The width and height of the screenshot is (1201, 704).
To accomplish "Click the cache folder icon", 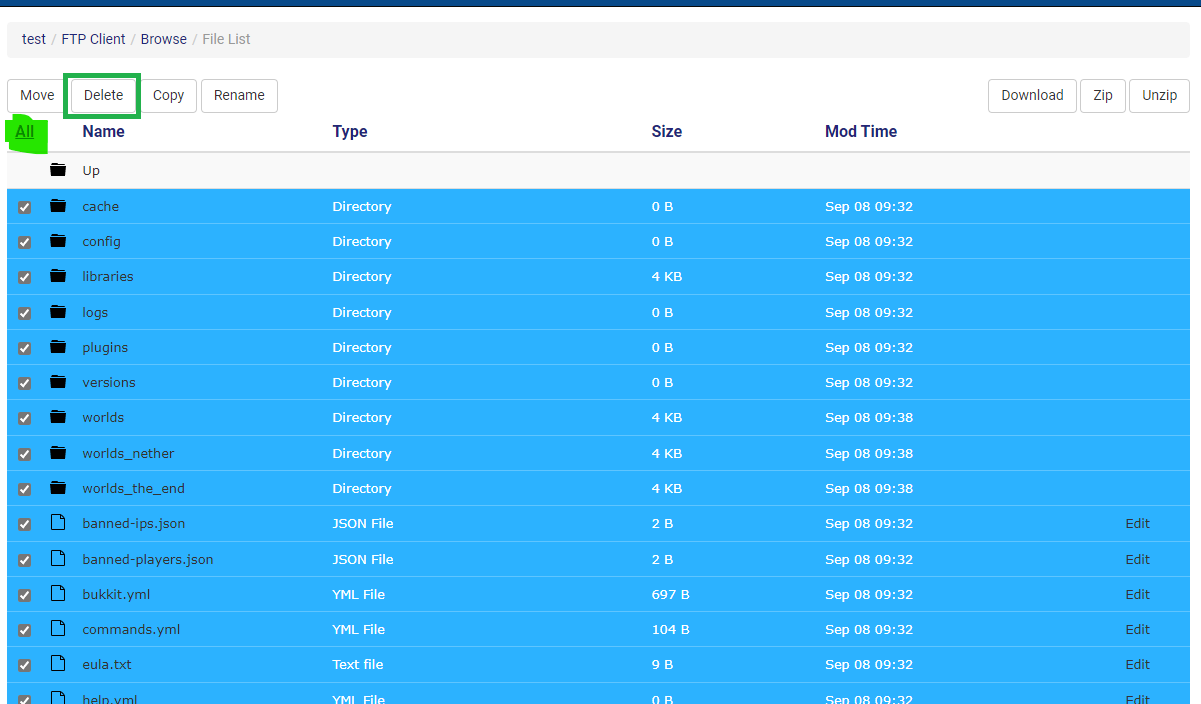I will click(x=58, y=206).
